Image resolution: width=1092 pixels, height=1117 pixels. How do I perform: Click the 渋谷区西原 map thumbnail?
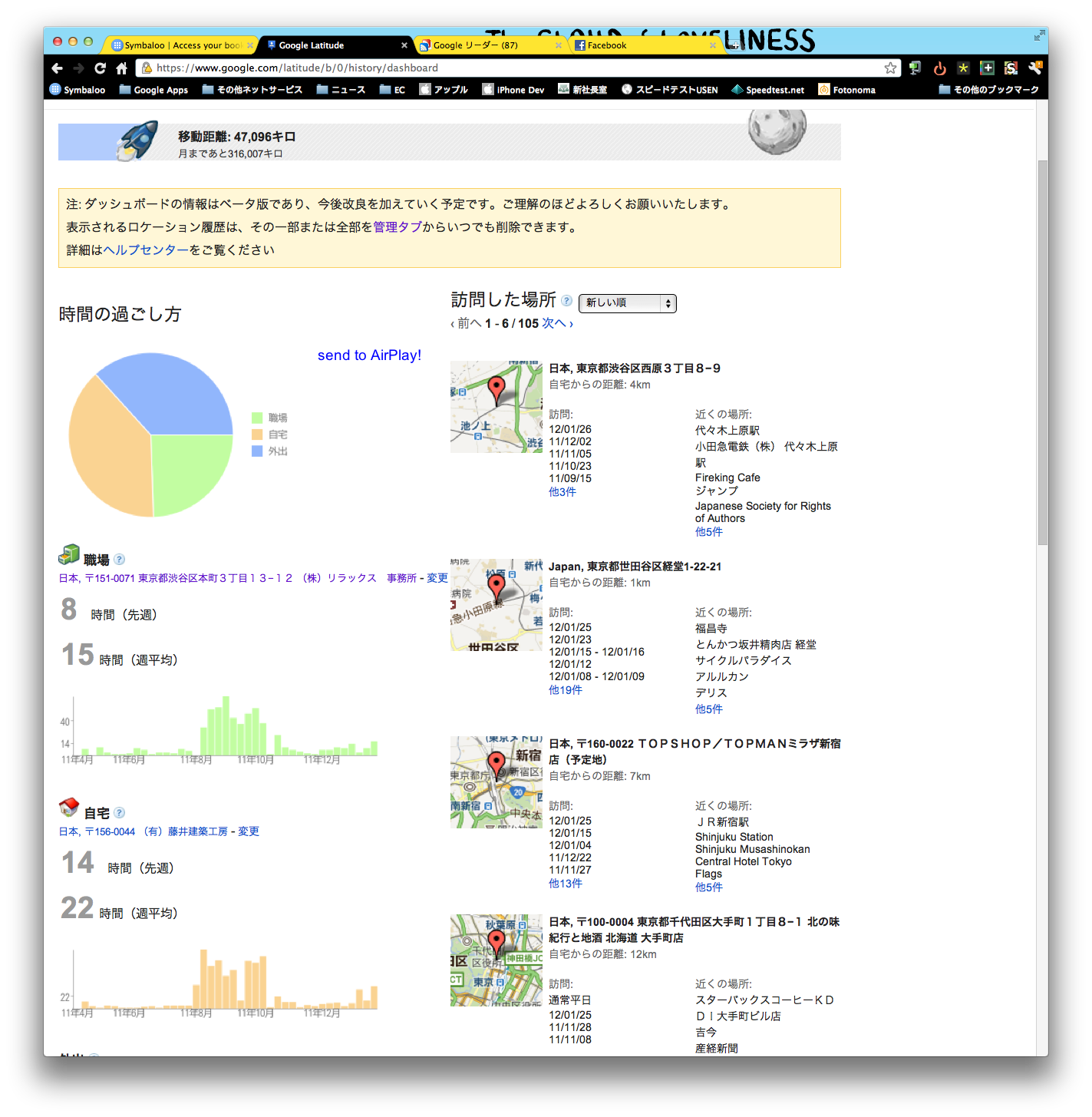(x=496, y=407)
